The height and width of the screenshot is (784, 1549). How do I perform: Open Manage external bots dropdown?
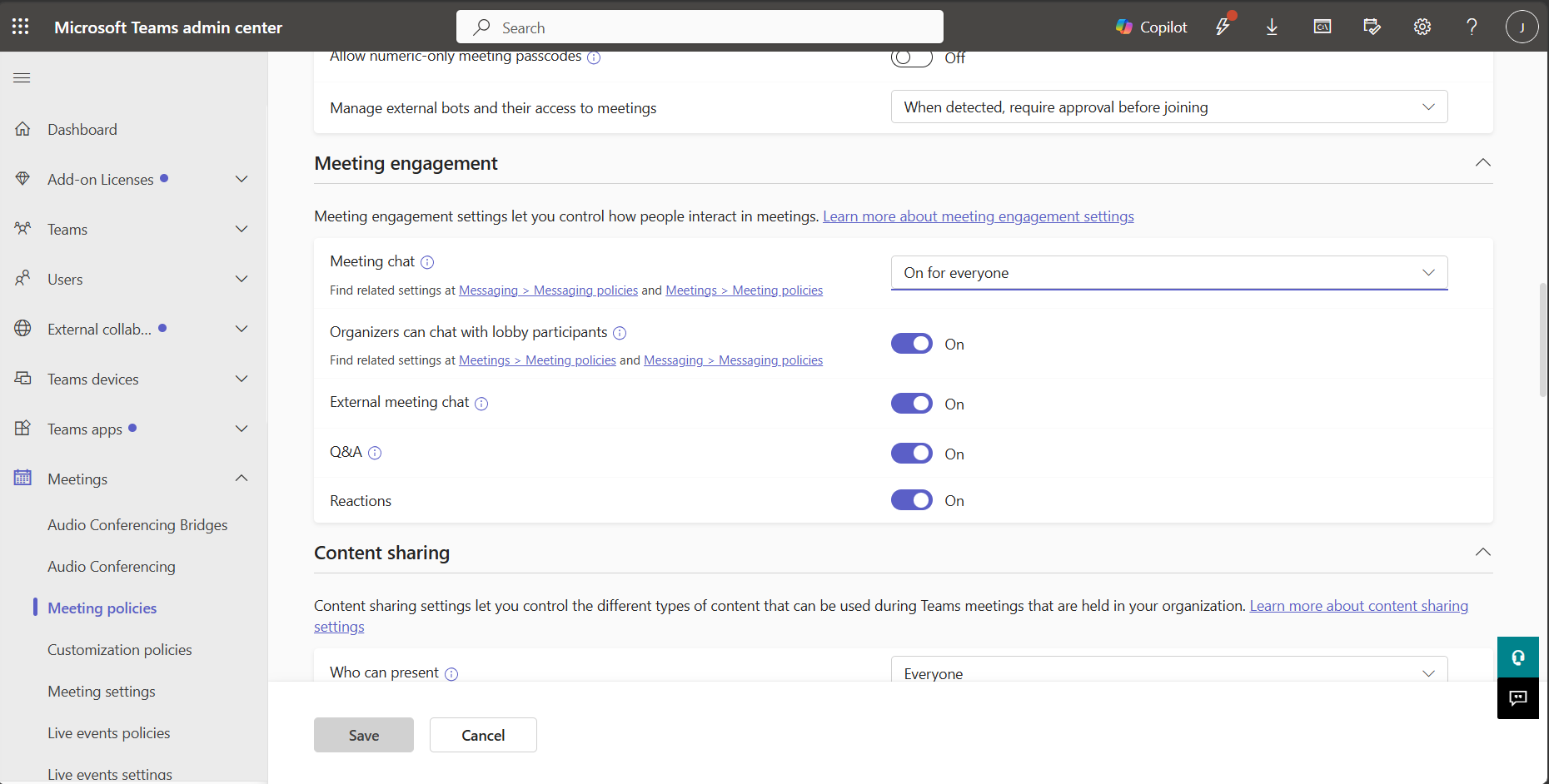click(1169, 107)
